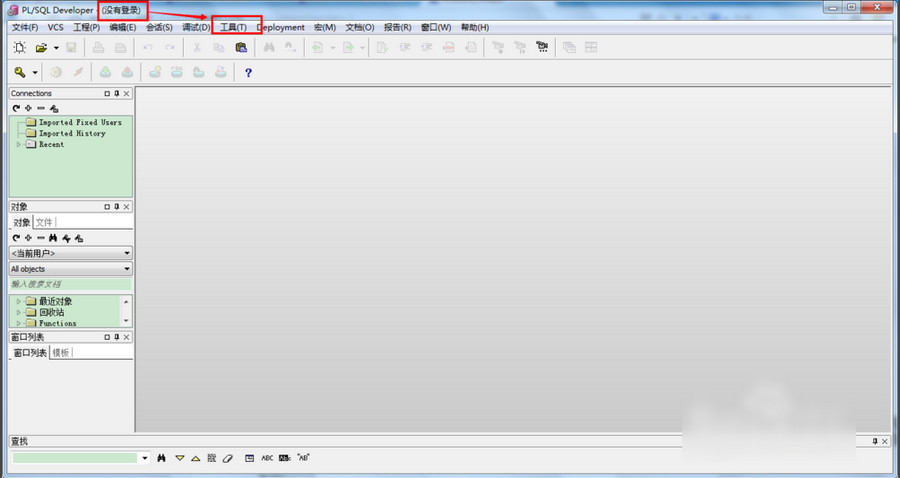Click the eraser icon in the search bar
The width and height of the screenshot is (900, 478).
click(228, 457)
